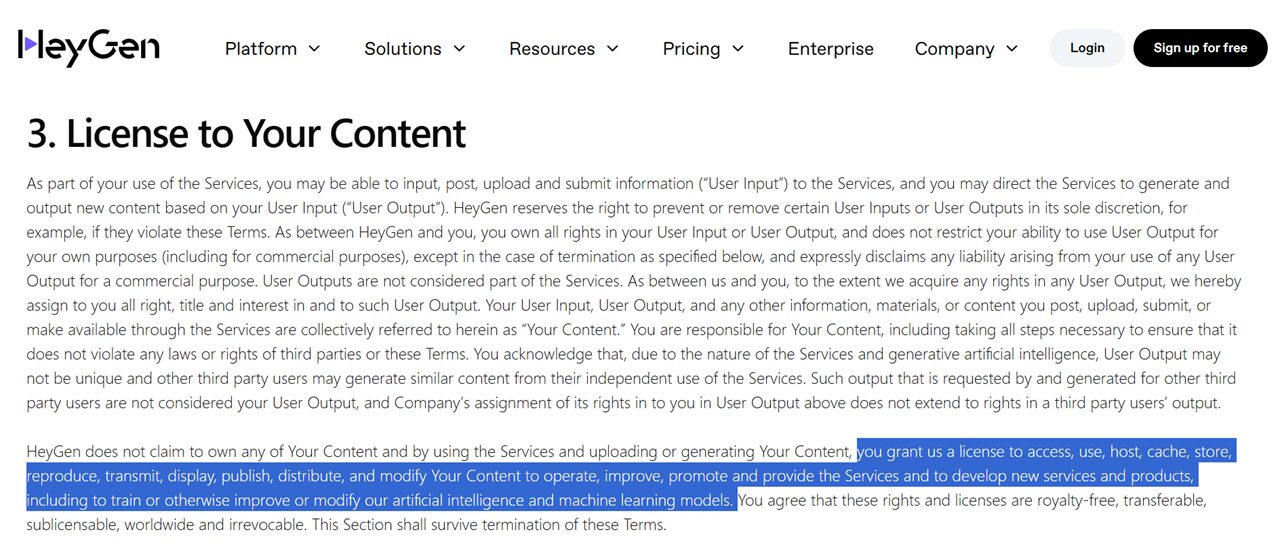Click the first paragraph starting 'As part of your use'
1280x549 pixels.
634,294
